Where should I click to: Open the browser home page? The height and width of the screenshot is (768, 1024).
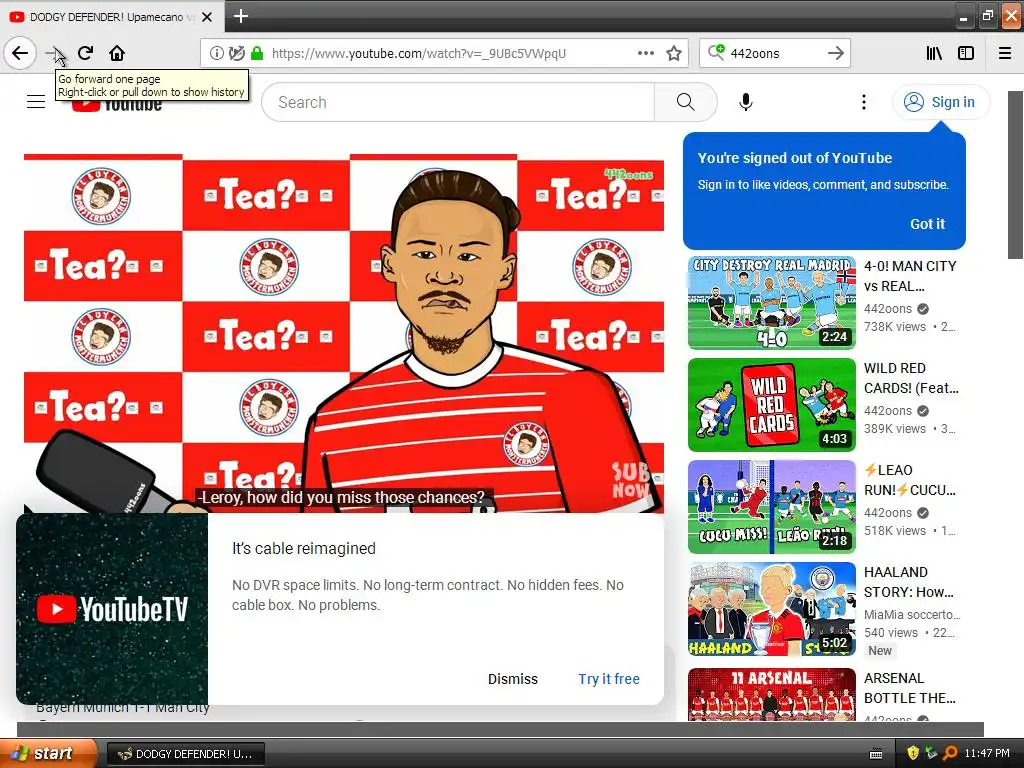(x=117, y=53)
